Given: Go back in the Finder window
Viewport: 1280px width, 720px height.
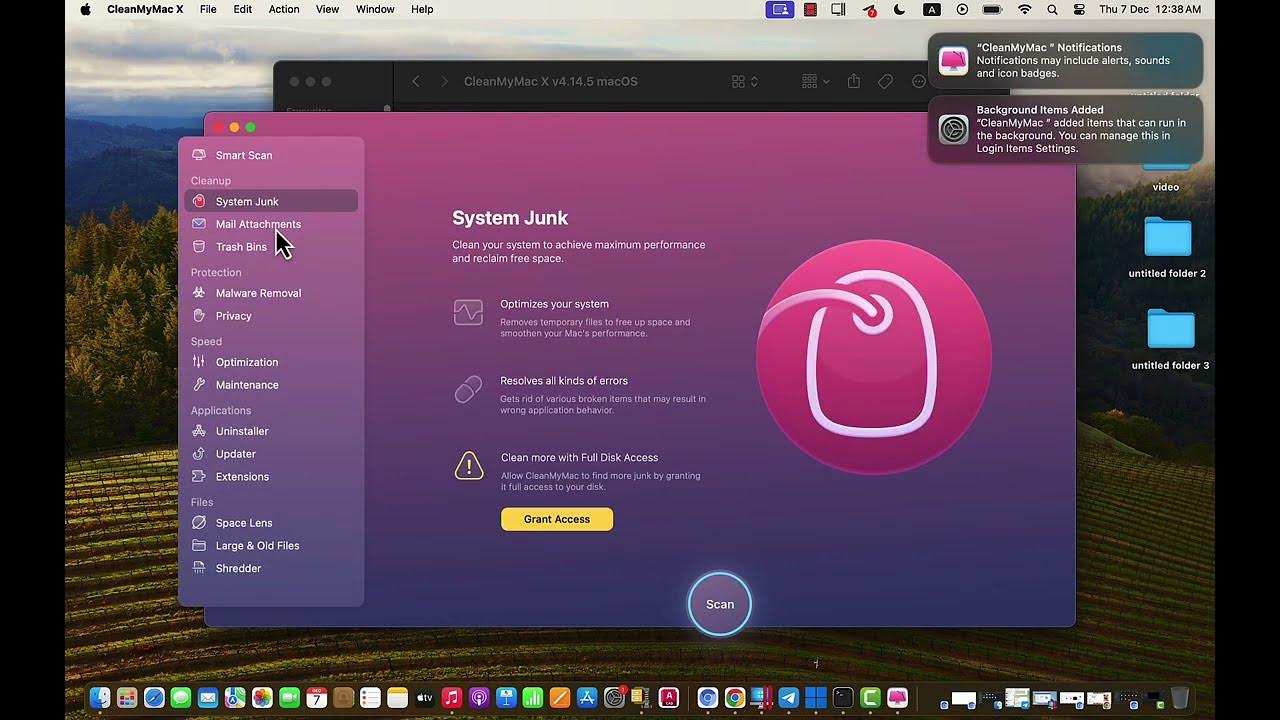Looking at the screenshot, I should [x=416, y=81].
